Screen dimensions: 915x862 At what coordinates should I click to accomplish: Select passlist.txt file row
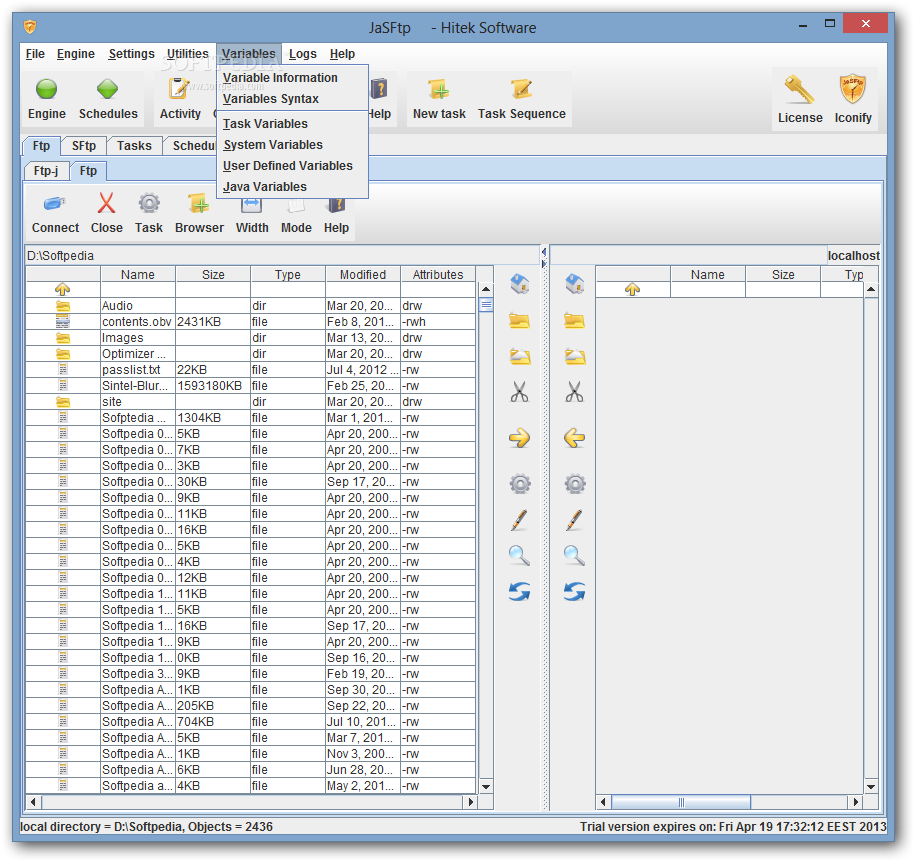pyautogui.click(x=250, y=370)
